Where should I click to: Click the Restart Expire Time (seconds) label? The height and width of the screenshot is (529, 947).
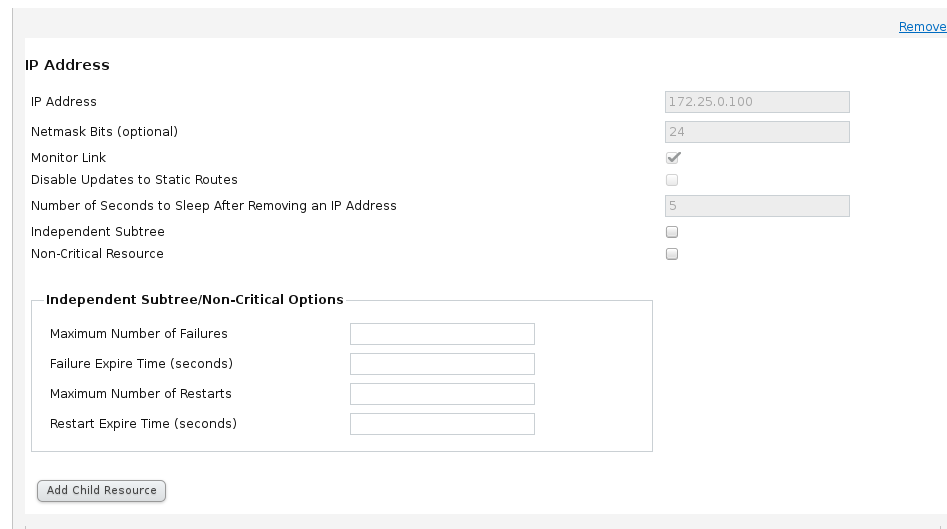143,423
